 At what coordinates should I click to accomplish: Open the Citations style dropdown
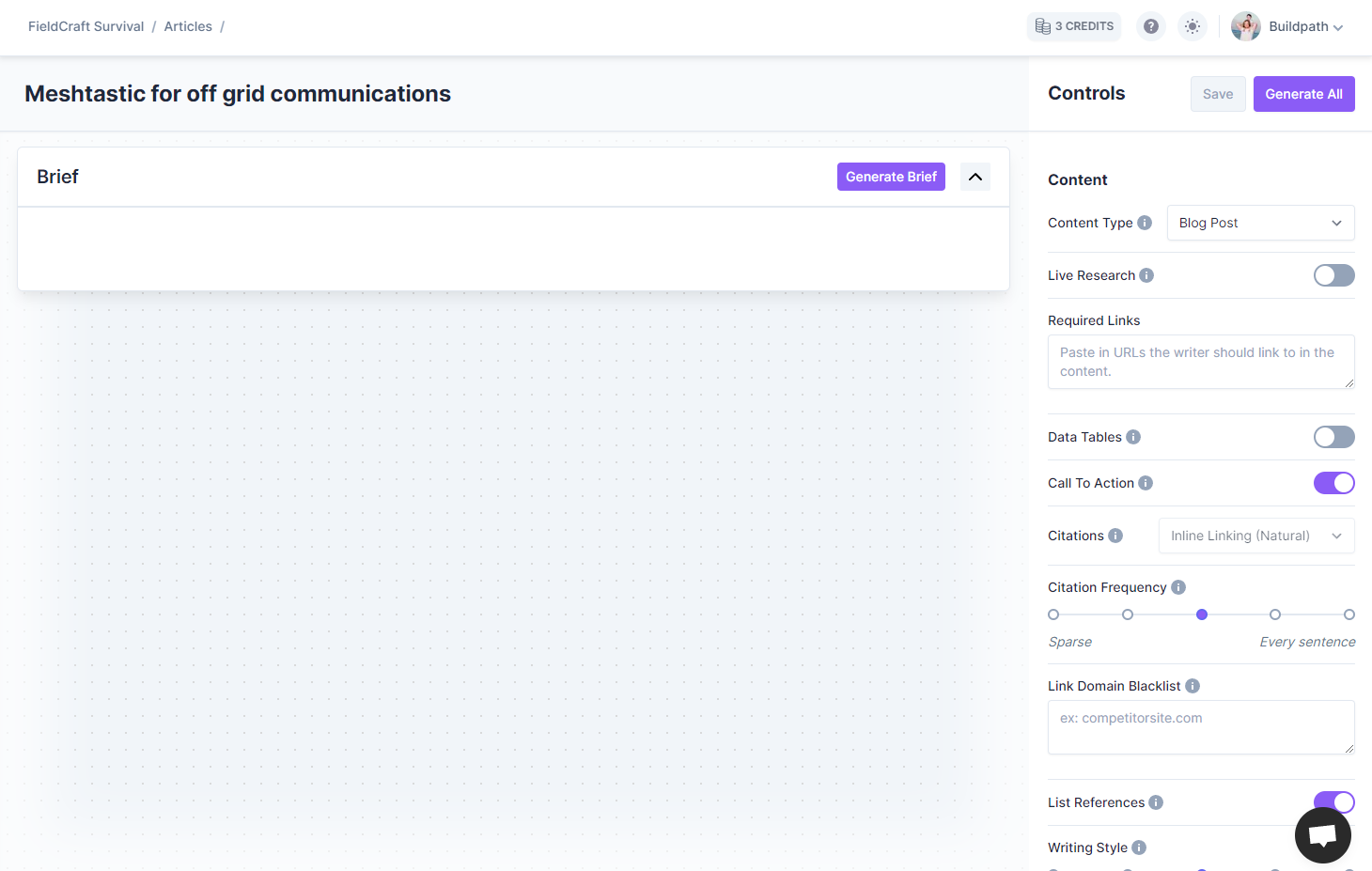coord(1255,536)
